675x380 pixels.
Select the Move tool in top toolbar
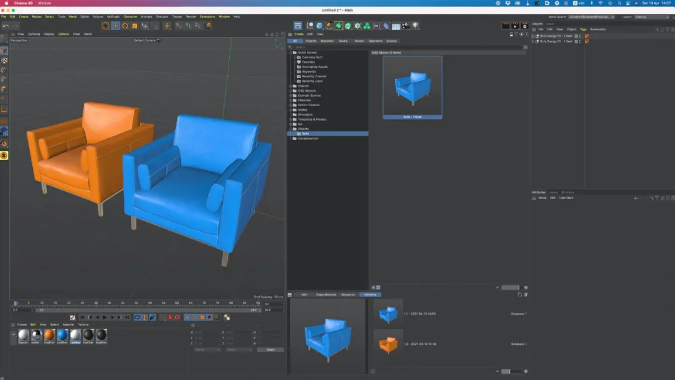point(115,26)
